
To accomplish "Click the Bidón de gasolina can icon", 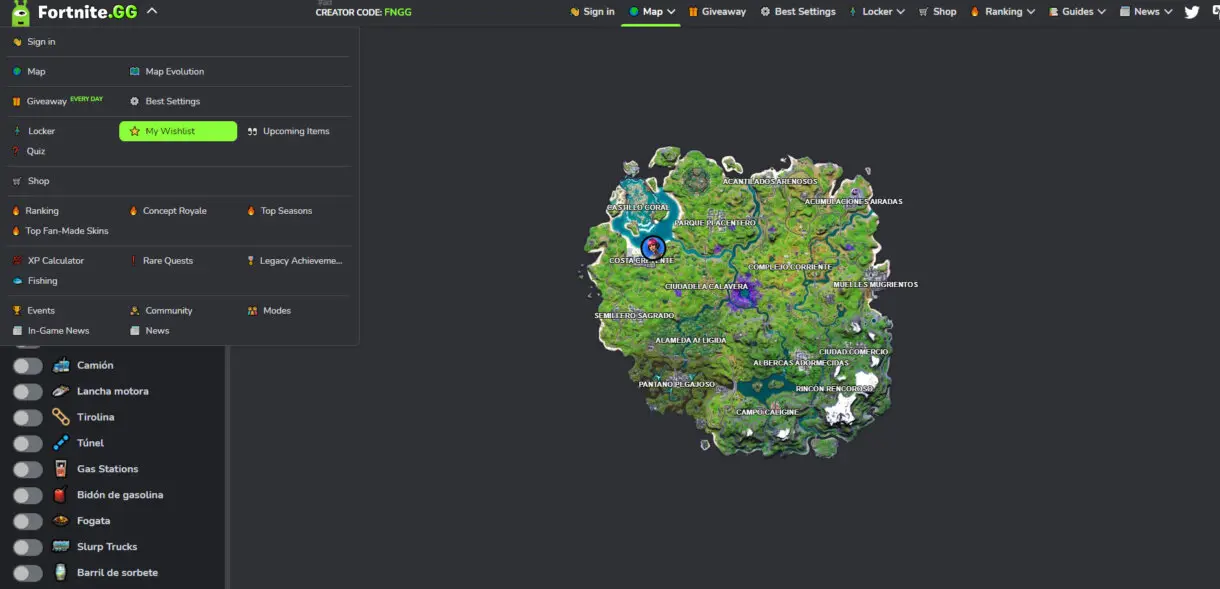I will pyautogui.click(x=61, y=496).
